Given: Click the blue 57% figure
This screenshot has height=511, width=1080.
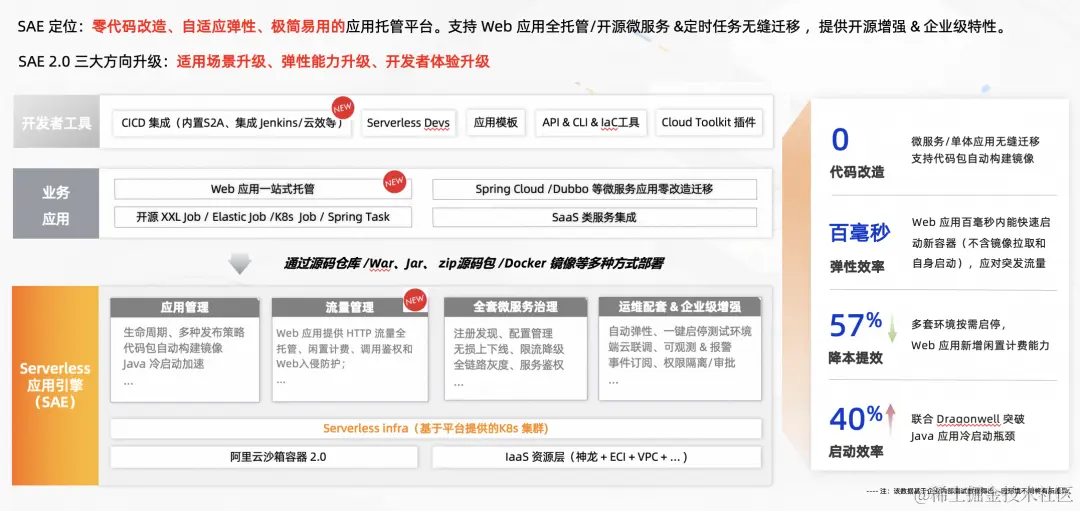Looking at the screenshot, I should pos(856,325).
